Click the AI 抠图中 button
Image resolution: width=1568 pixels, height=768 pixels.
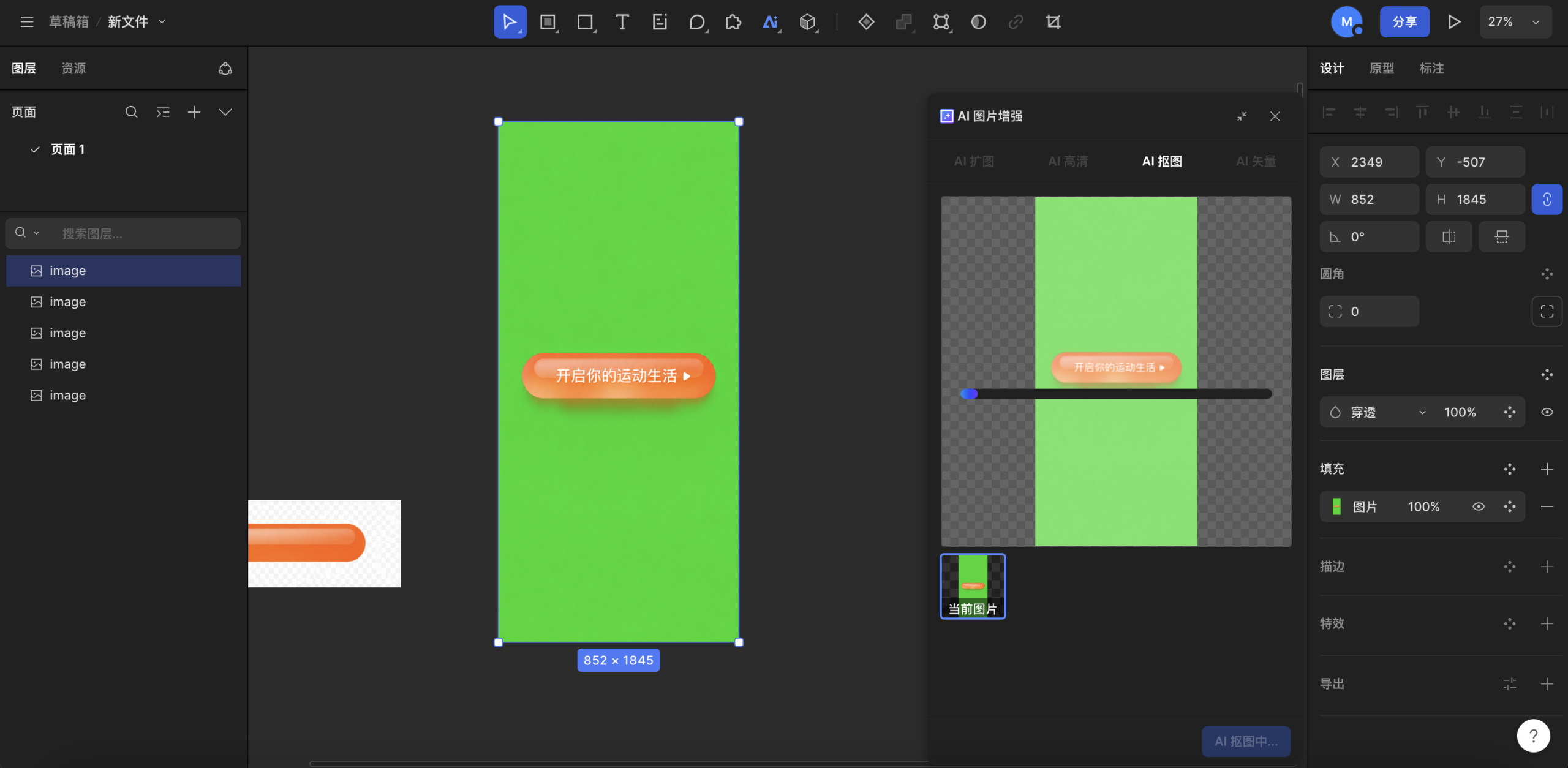tap(1246, 741)
